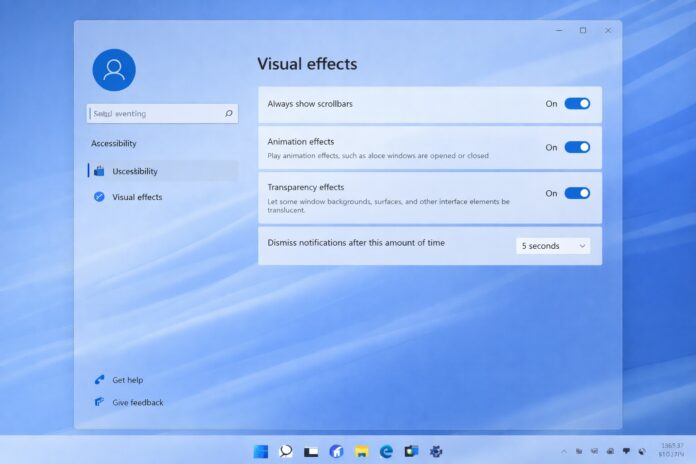This screenshot has height=464, width=696.
Task: Click the Animation effects label
Action: coord(301,142)
